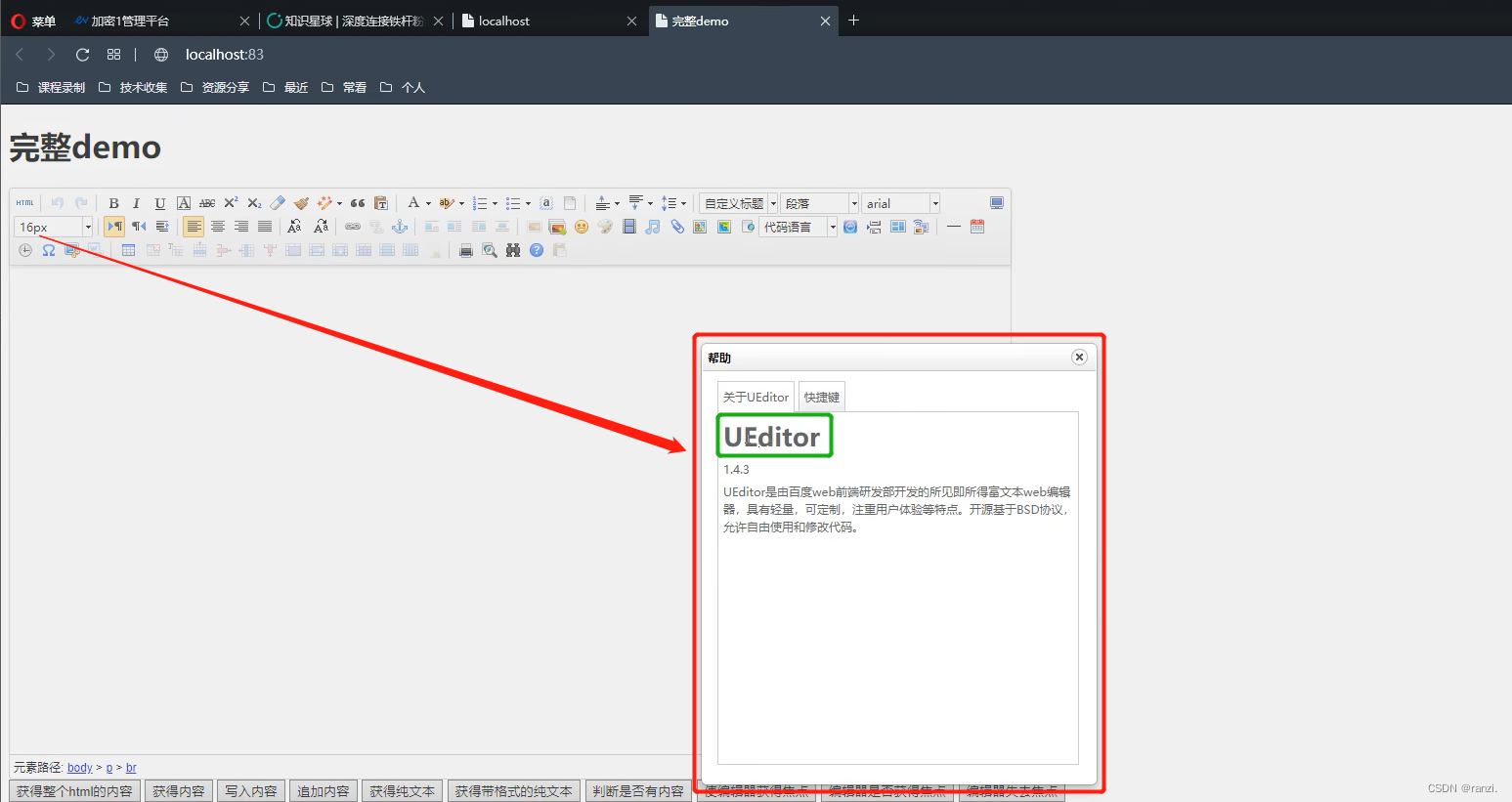Open the font color picker
The image size is (1512, 802).
tap(414, 202)
